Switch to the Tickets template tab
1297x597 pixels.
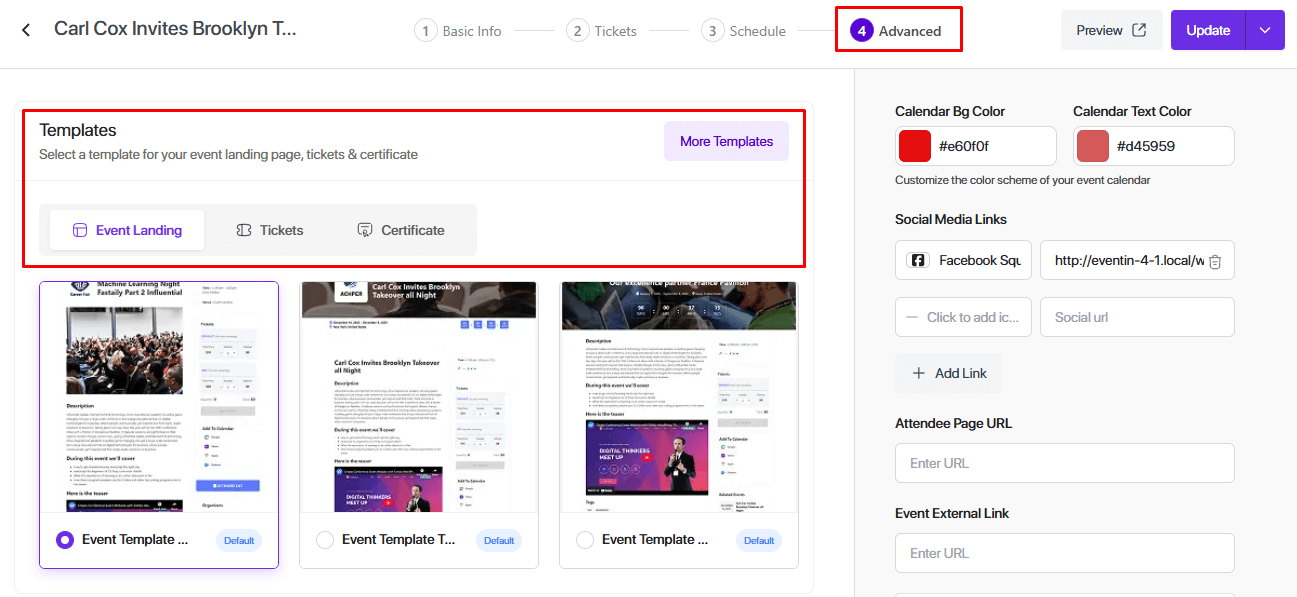[269, 230]
